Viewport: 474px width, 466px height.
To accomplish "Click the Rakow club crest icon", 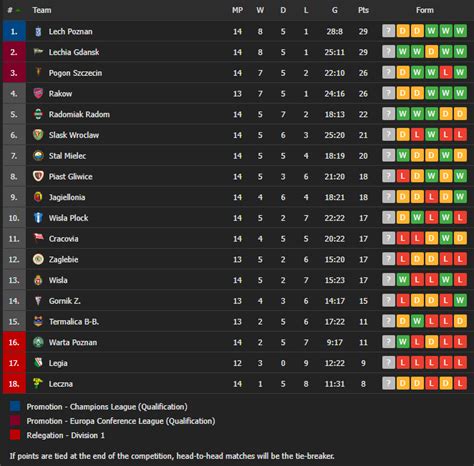I will point(38,93).
